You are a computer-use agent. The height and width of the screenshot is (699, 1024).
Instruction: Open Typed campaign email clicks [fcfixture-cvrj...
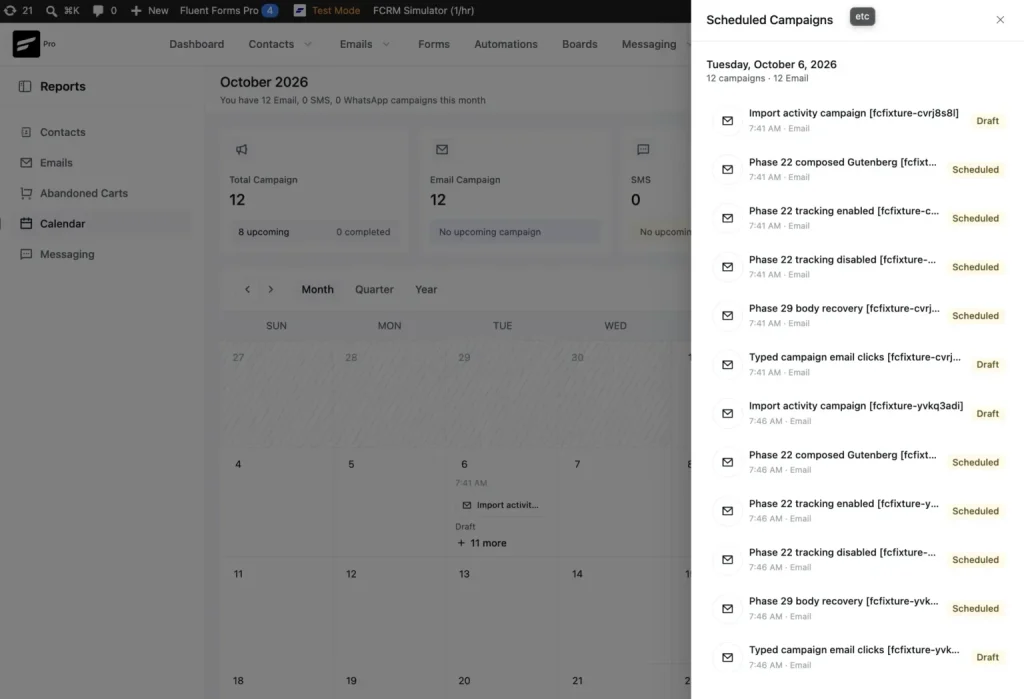click(857, 365)
